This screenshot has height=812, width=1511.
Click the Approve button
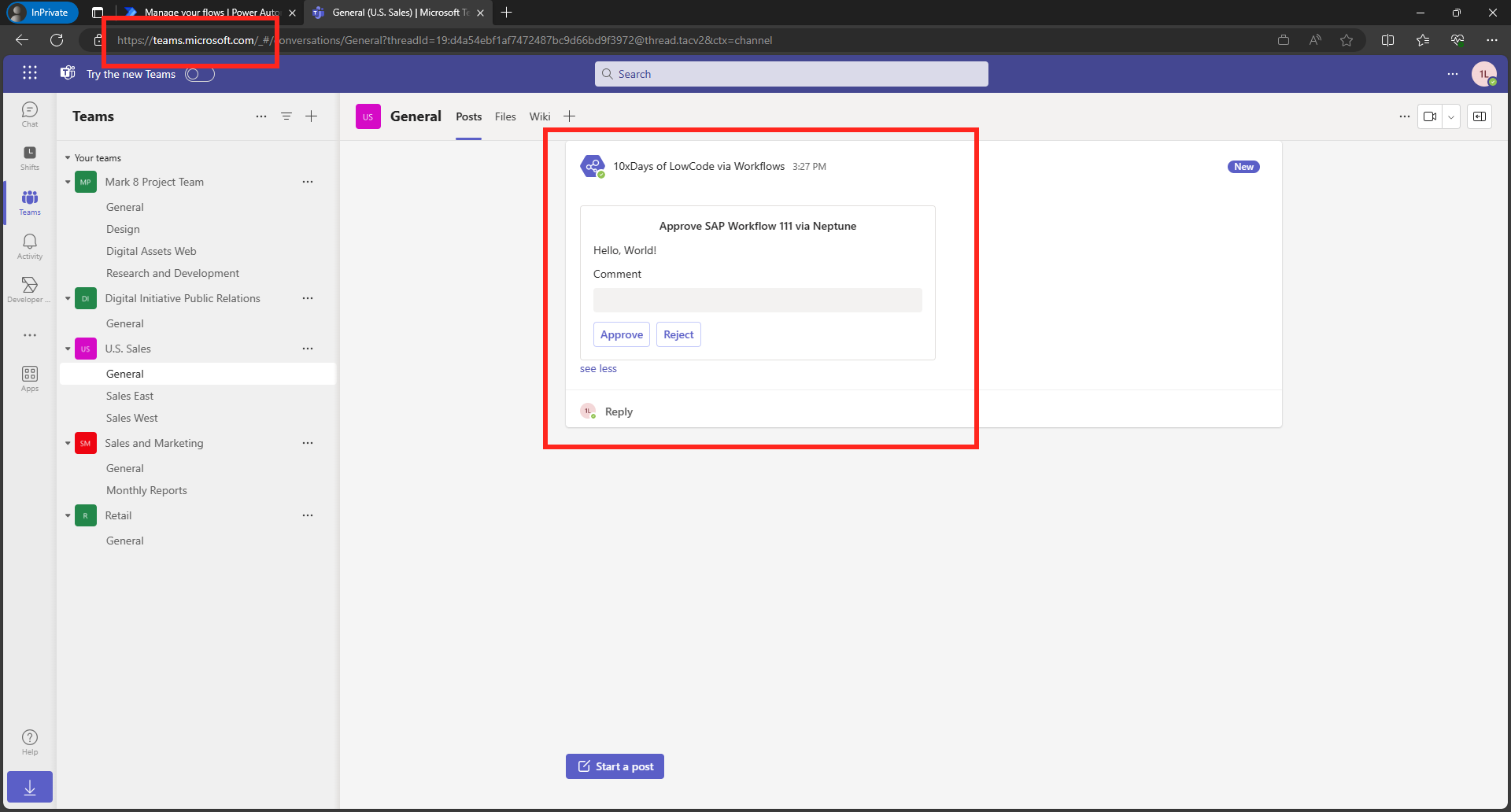tap(622, 334)
